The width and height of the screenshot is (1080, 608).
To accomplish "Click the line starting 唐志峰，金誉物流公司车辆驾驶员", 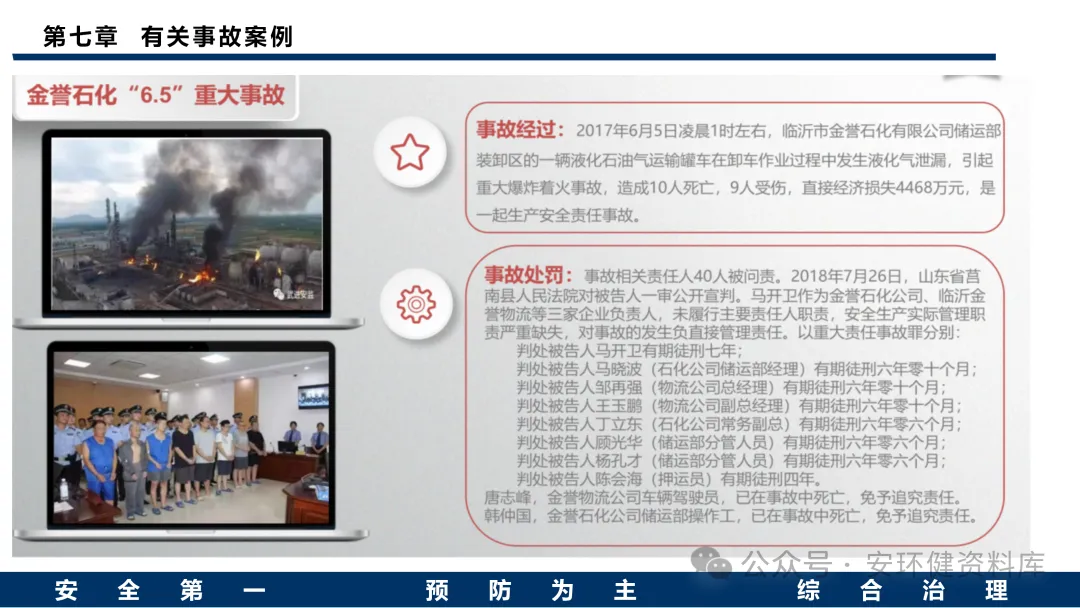I will [x=725, y=497].
